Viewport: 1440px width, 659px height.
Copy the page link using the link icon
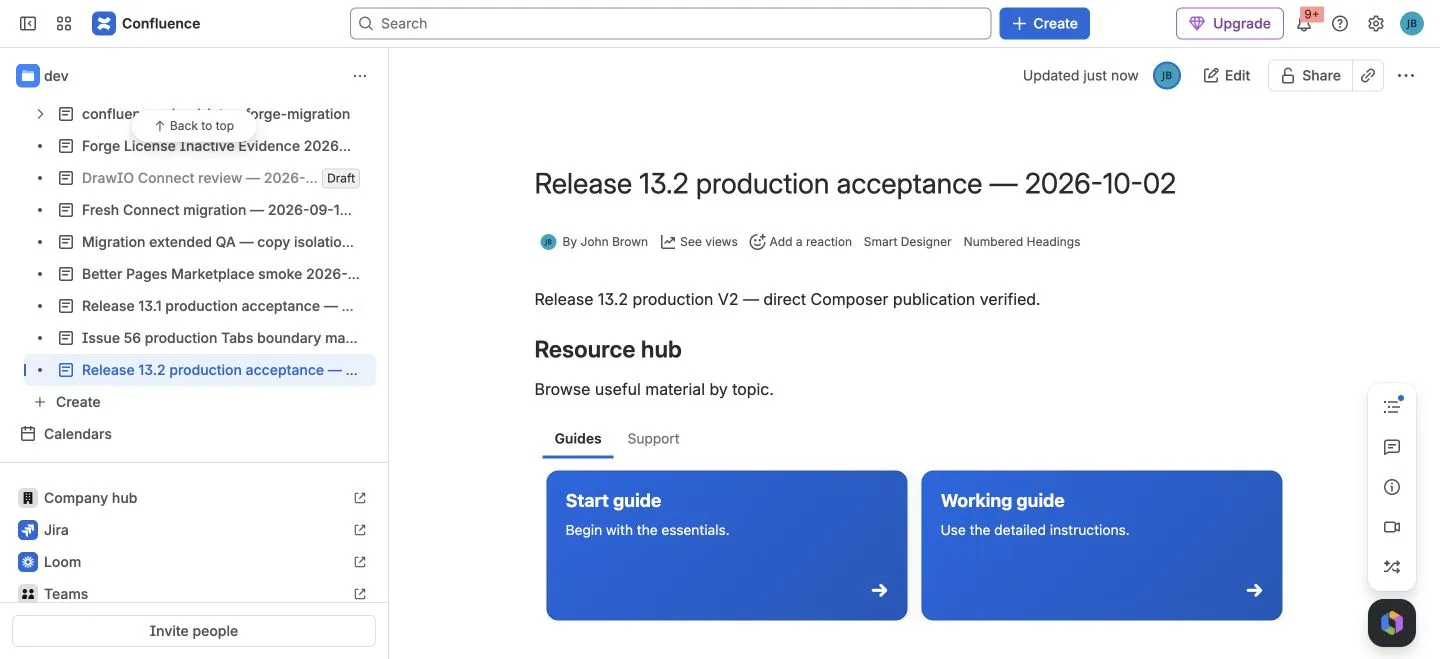pos(1368,76)
